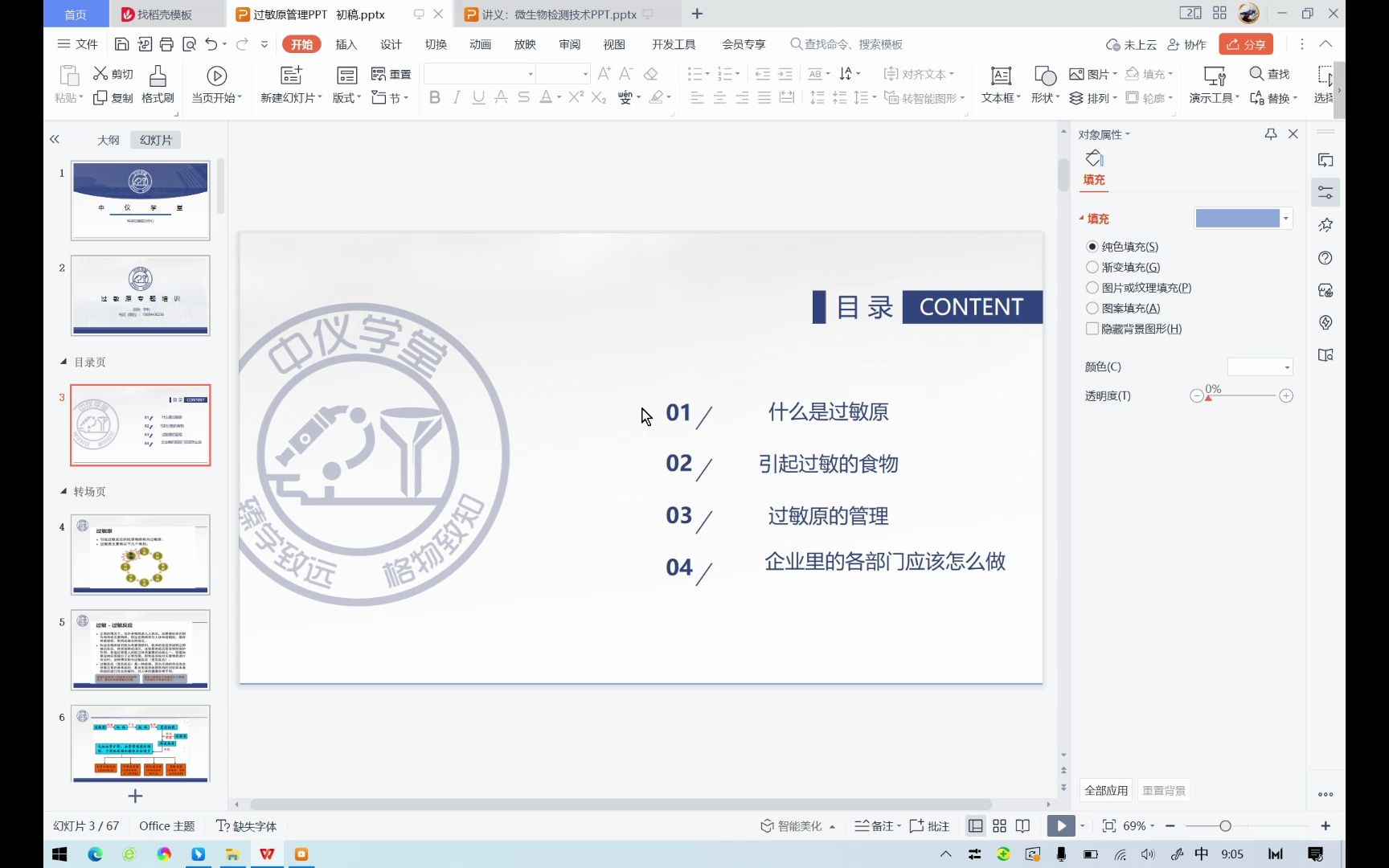Viewport: 1389px width, 868px height.
Task: Open the Animation (动画) ribbon tab
Action: [480, 44]
